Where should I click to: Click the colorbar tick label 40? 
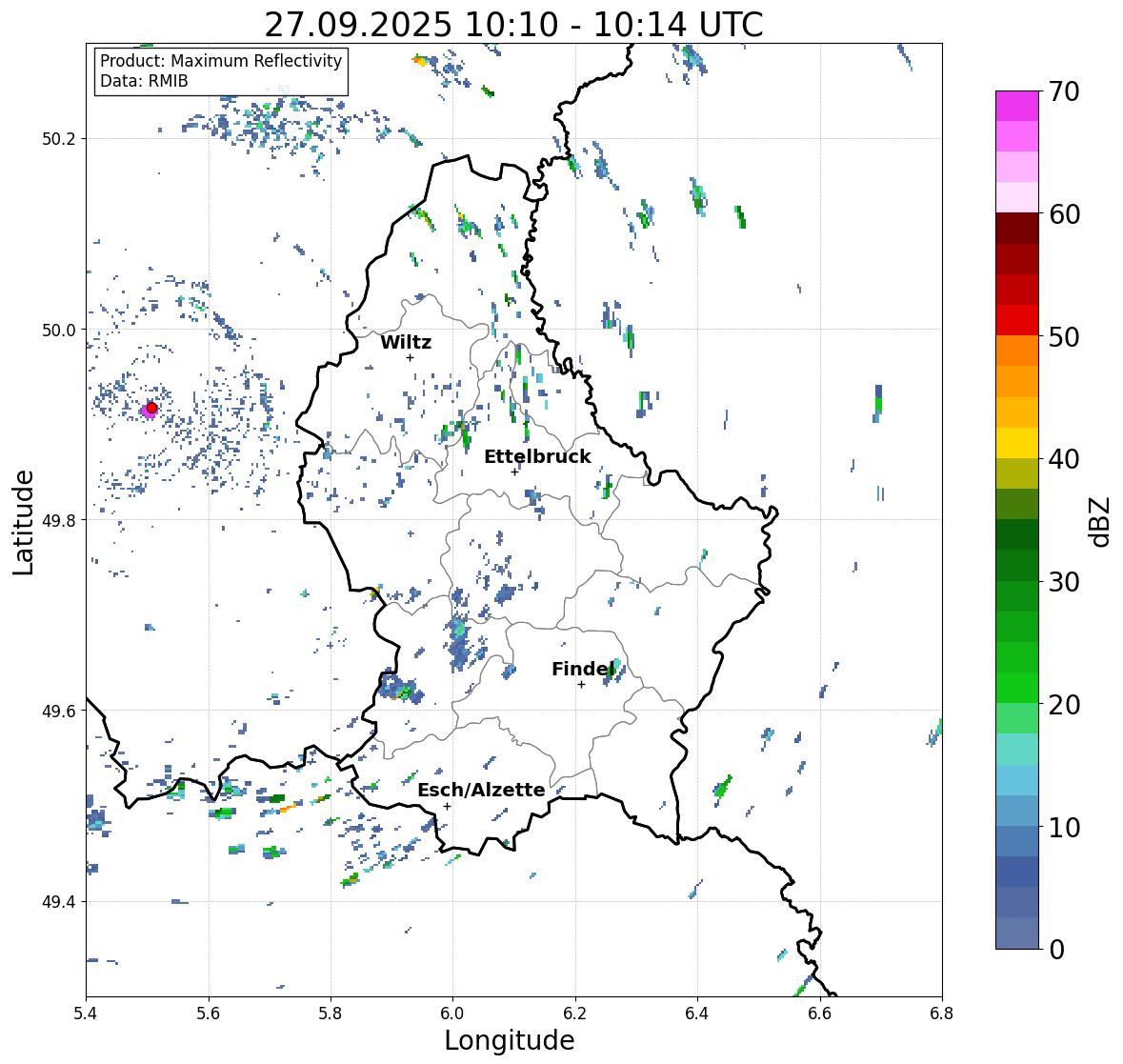click(x=1064, y=459)
